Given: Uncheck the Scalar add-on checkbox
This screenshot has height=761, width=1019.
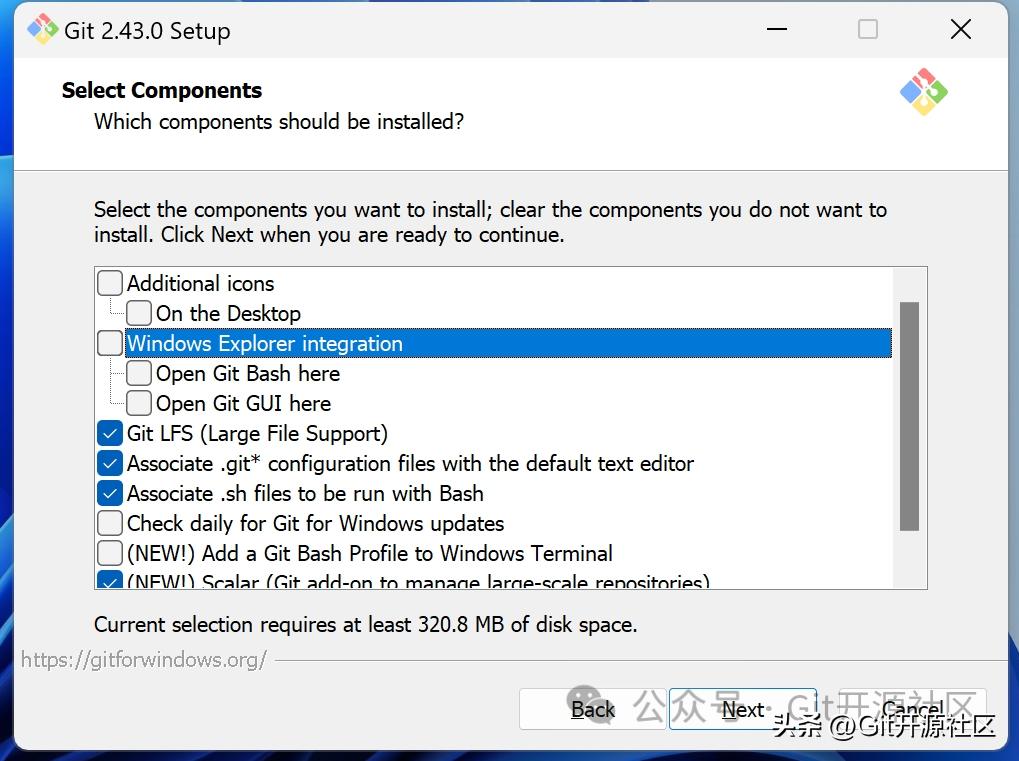Looking at the screenshot, I should [110, 581].
